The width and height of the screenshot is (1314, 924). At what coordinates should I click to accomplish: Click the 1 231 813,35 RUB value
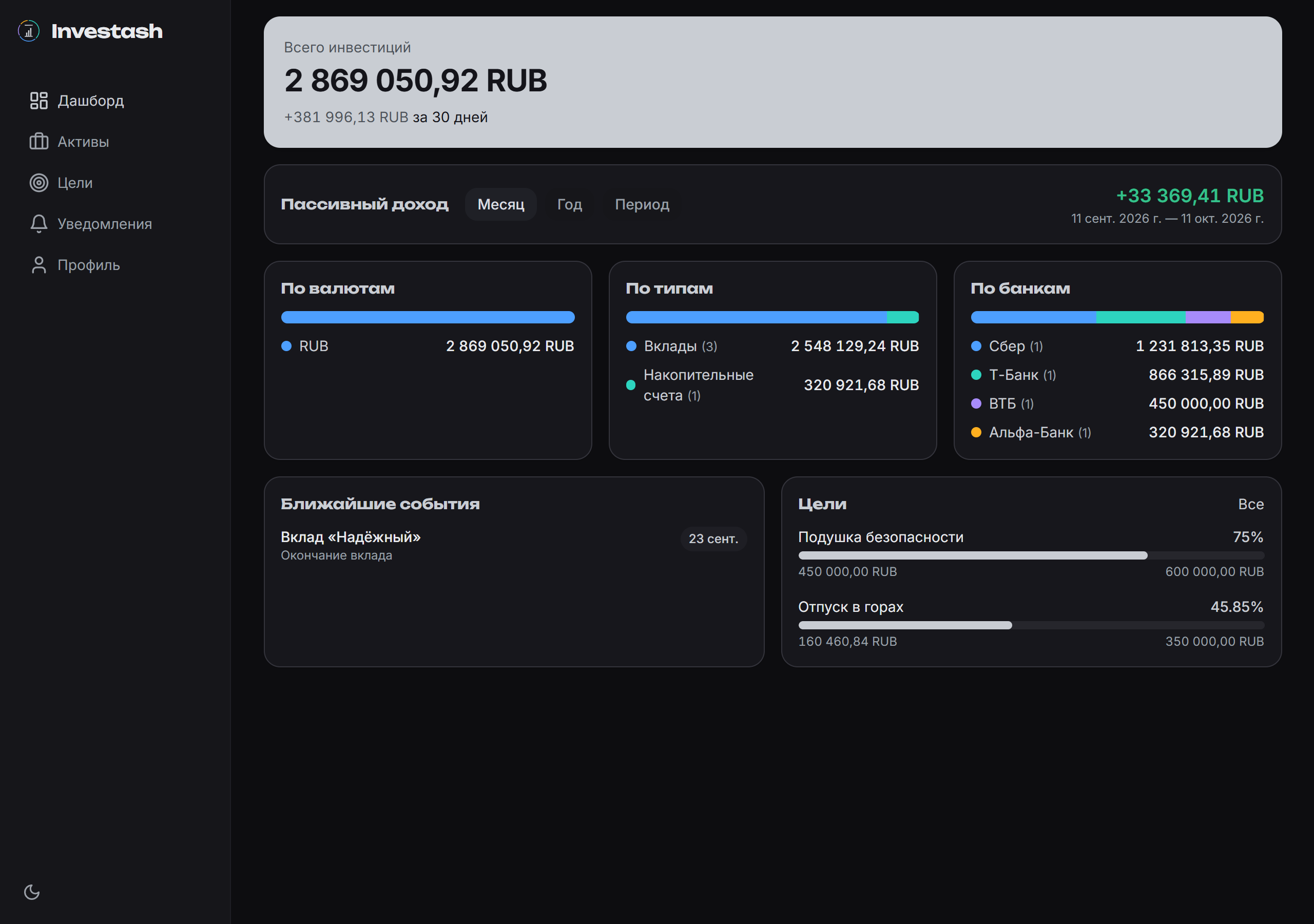[1200, 346]
